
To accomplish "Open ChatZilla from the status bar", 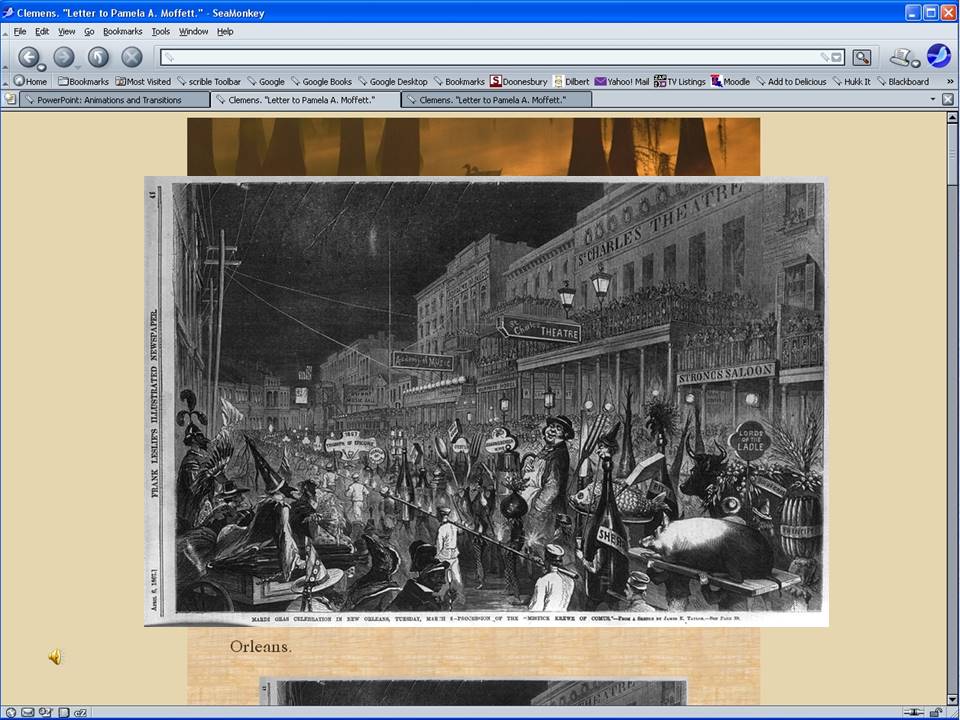I will (81, 713).
